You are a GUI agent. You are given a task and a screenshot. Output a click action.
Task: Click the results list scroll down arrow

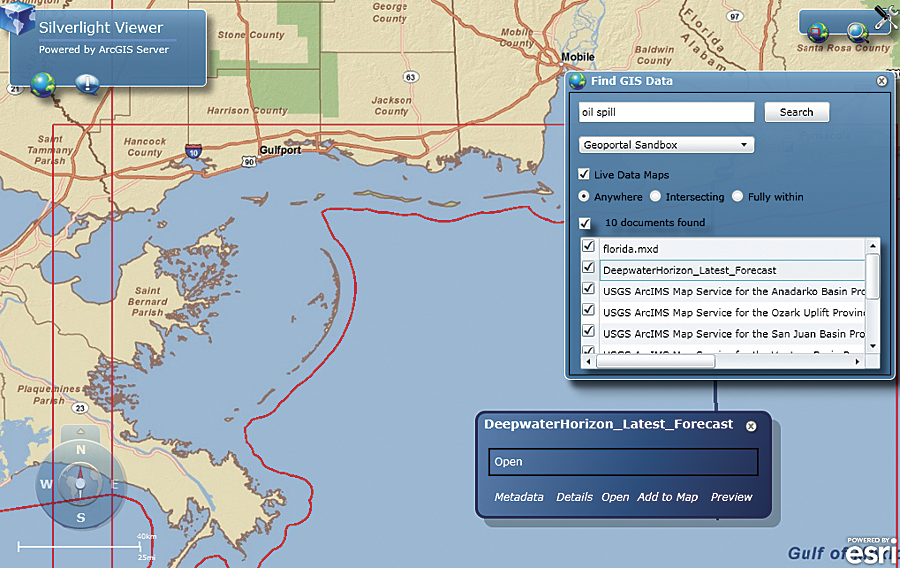coord(872,346)
